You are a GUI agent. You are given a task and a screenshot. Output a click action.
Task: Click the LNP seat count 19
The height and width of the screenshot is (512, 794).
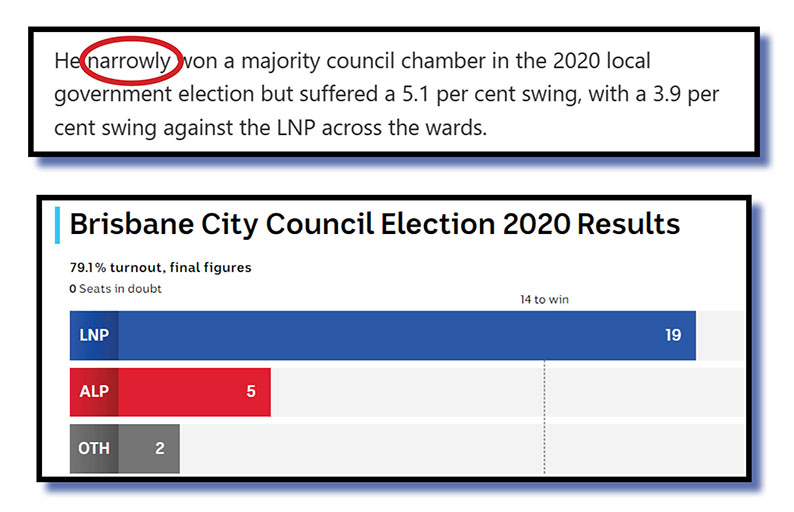click(672, 335)
